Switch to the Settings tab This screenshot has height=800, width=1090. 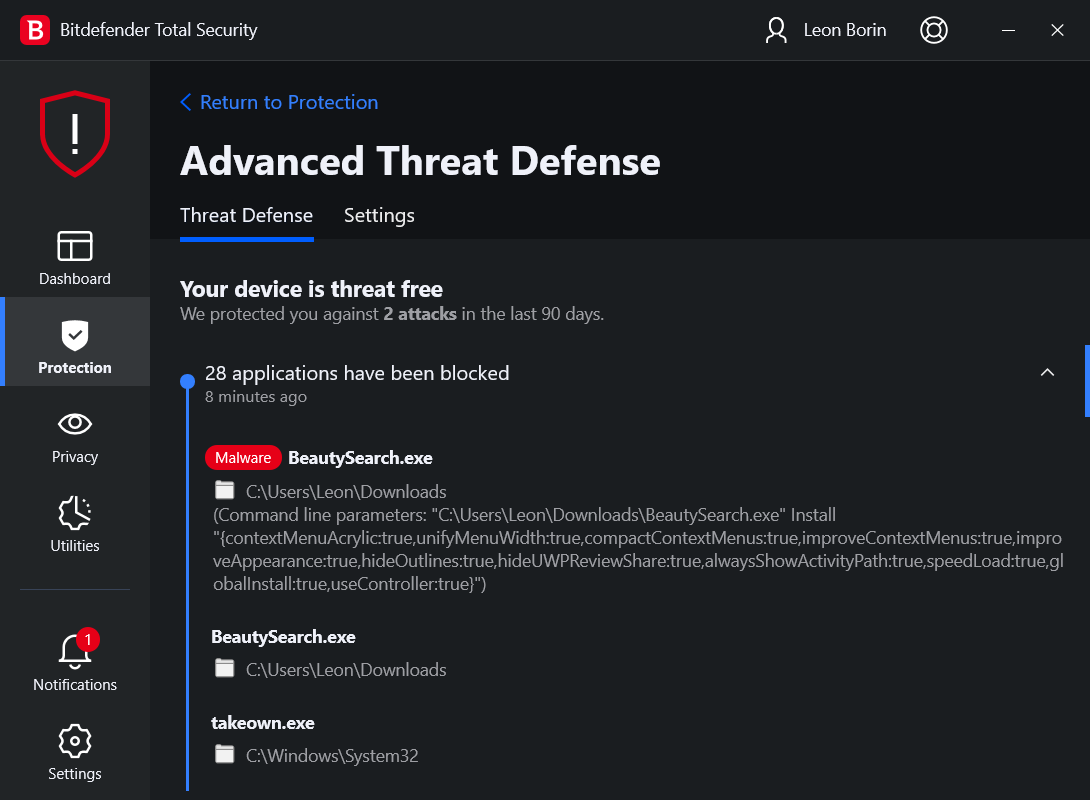point(379,215)
